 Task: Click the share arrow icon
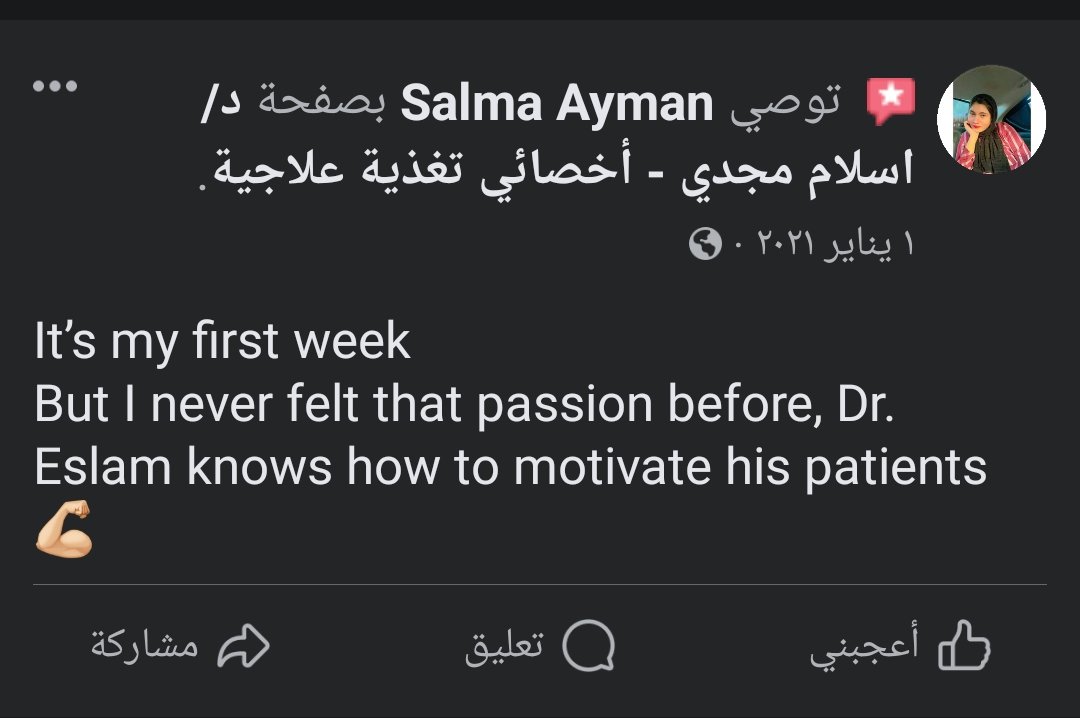(x=244, y=647)
